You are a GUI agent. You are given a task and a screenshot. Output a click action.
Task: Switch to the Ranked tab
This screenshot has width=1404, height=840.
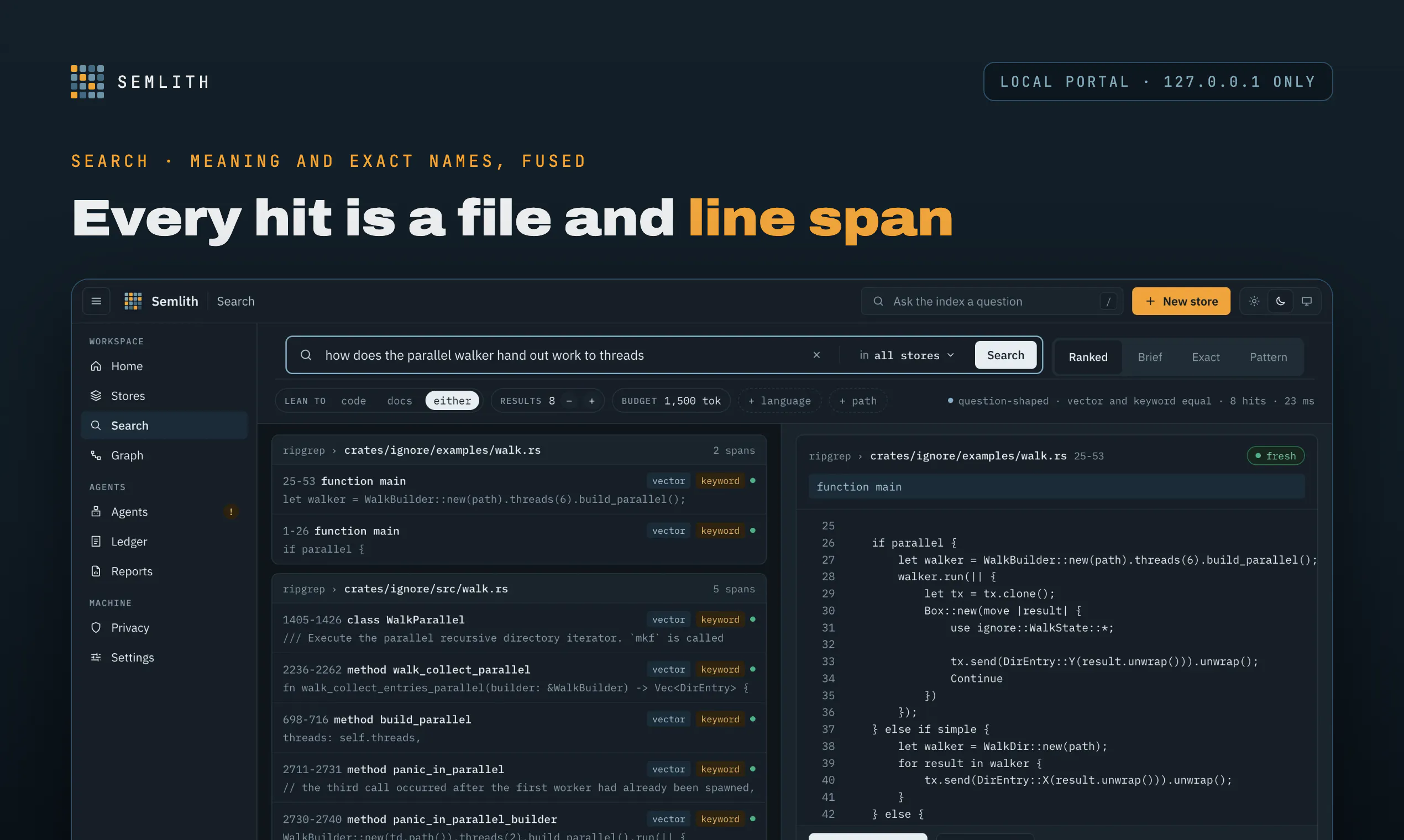pos(1088,357)
